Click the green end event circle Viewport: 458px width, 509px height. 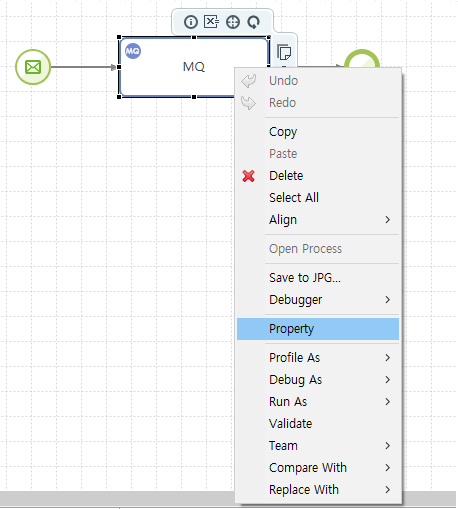click(362, 59)
